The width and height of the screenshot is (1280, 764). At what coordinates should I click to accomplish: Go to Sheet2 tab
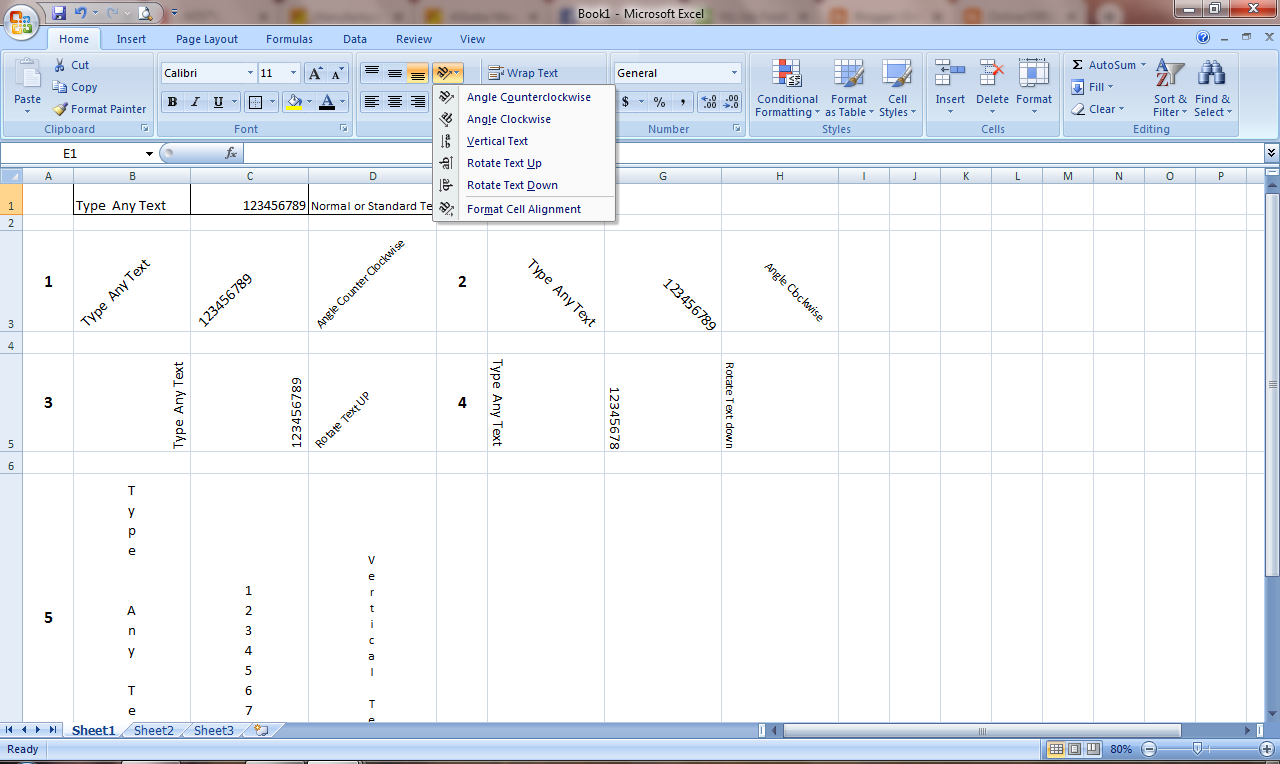pos(153,731)
